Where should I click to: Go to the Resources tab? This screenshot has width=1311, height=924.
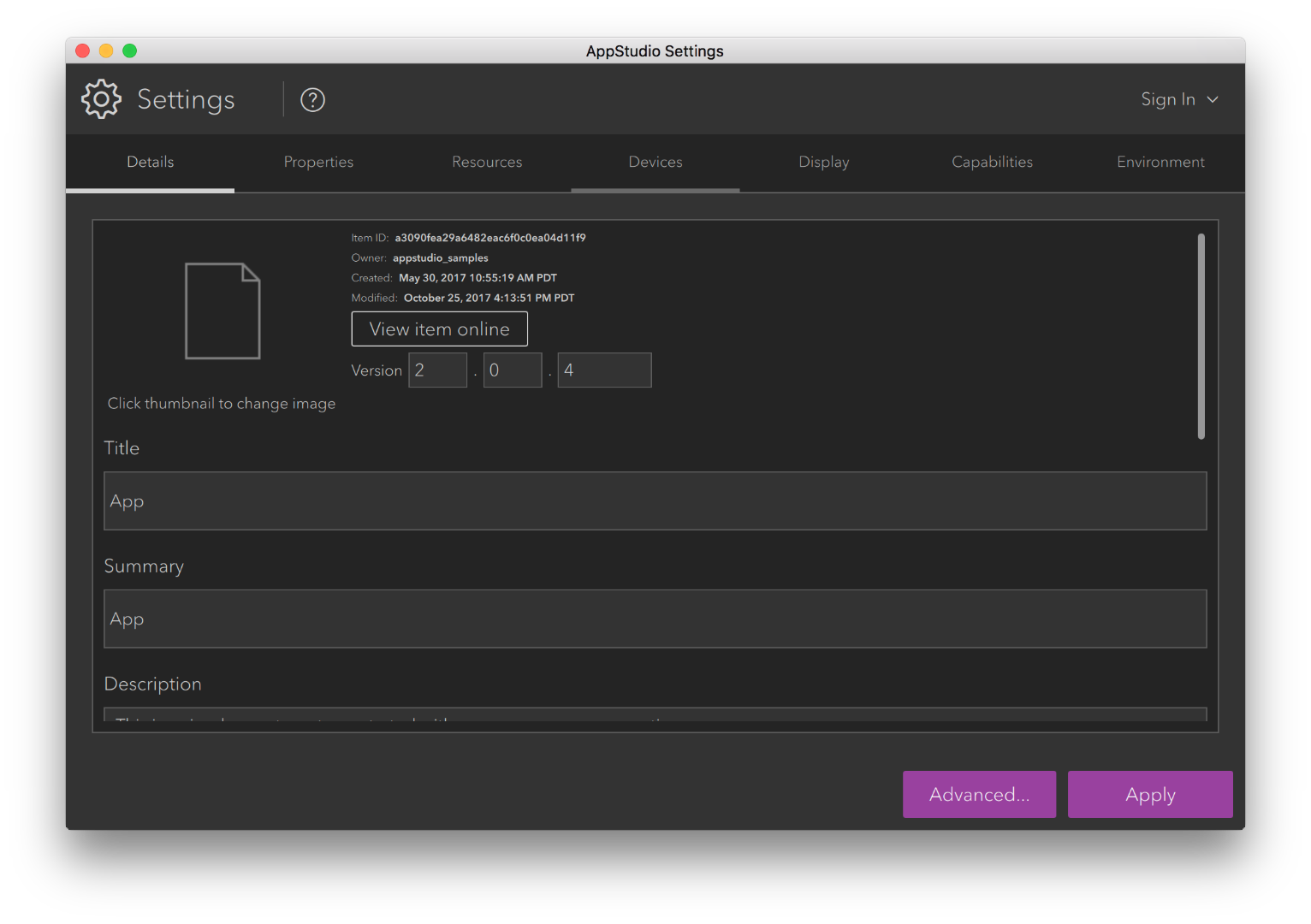(x=487, y=163)
